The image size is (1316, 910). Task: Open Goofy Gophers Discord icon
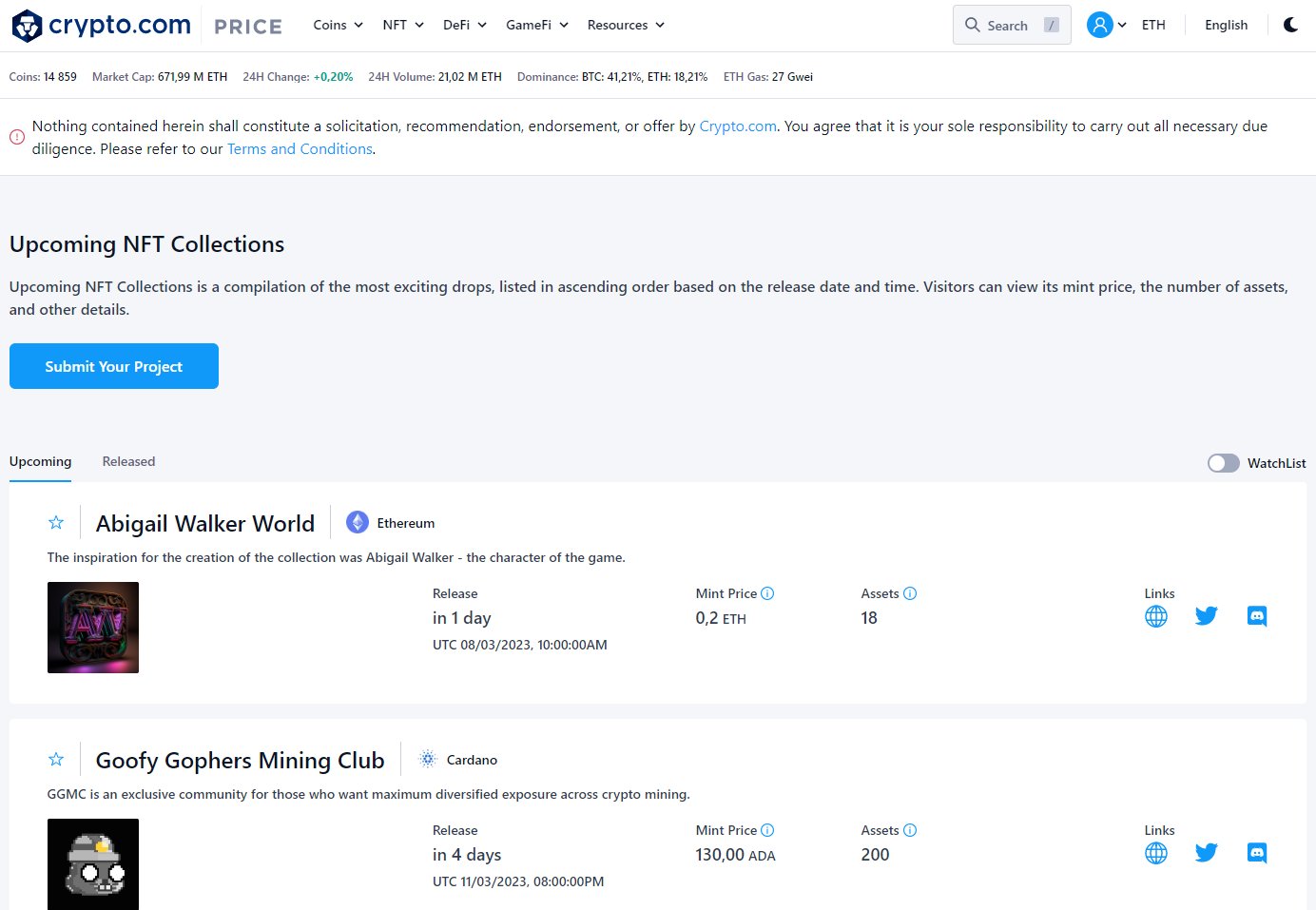pyautogui.click(x=1257, y=853)
